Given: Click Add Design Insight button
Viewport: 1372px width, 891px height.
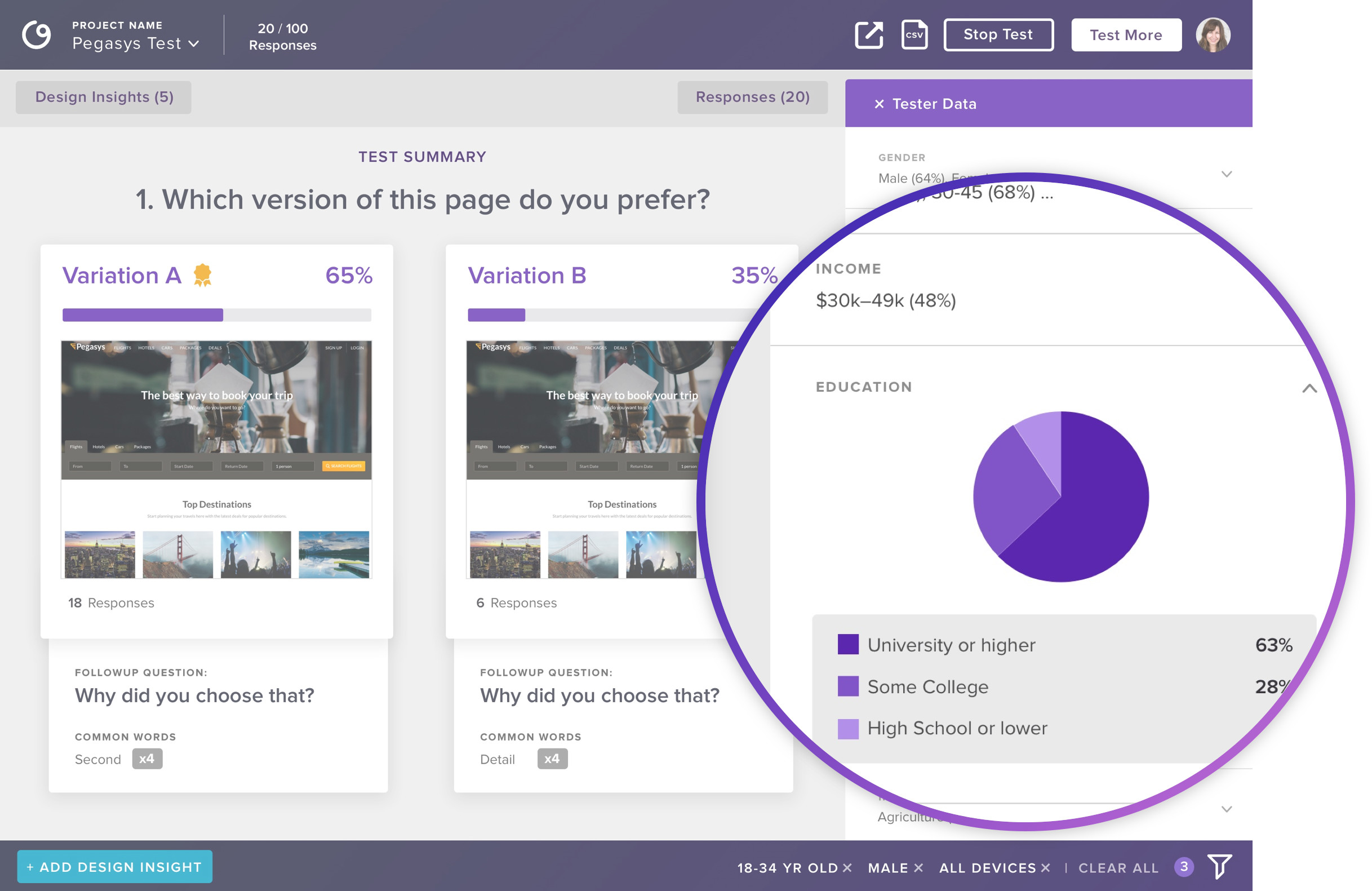Looking at the screenshot, I should [x=115, y=866].
